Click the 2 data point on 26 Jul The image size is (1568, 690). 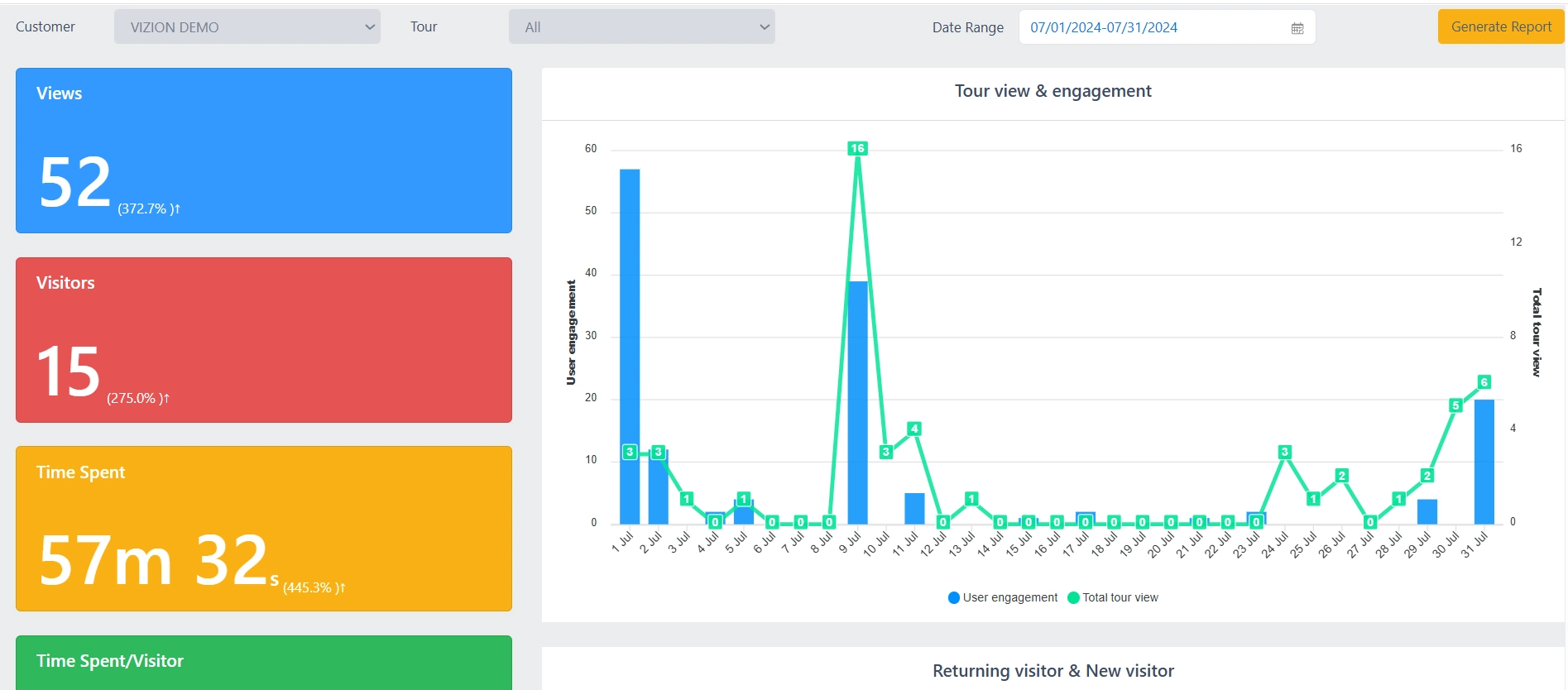coord(1342,476)
